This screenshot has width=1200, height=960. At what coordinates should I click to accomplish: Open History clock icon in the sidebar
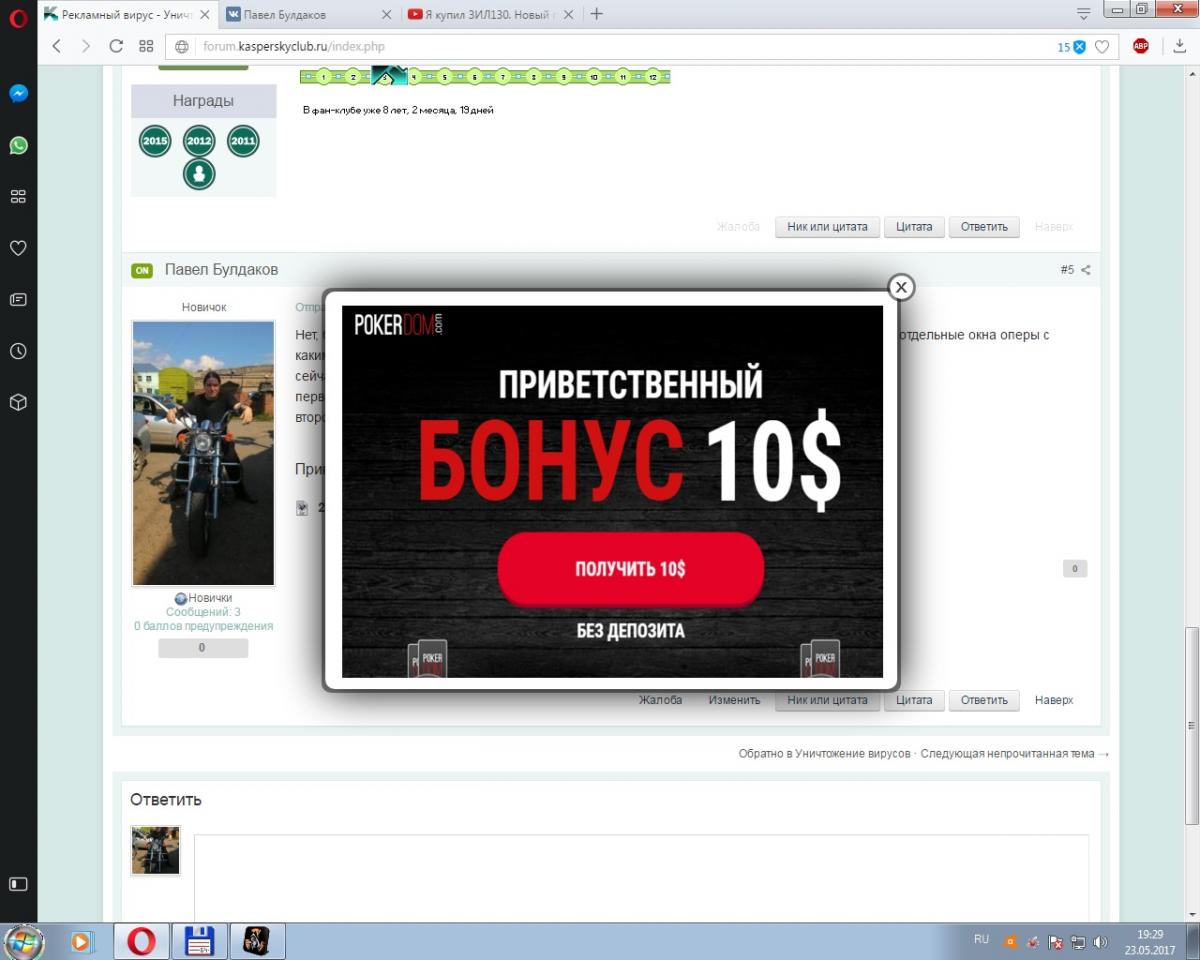pos(18,351)
